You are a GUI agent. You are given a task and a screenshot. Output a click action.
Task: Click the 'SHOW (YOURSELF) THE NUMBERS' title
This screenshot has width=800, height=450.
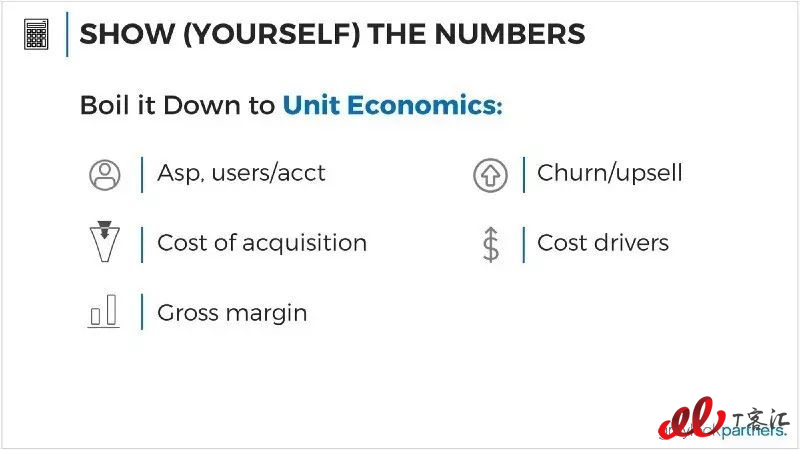(332, 34)
